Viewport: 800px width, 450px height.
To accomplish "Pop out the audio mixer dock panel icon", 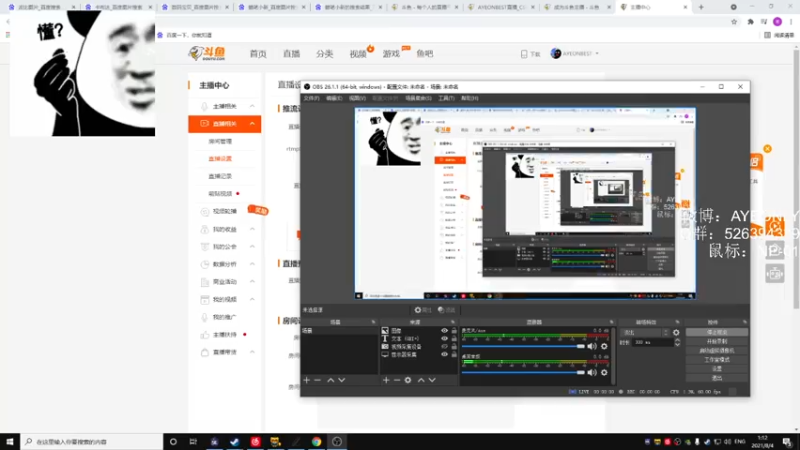I will [x=611, y=322].
